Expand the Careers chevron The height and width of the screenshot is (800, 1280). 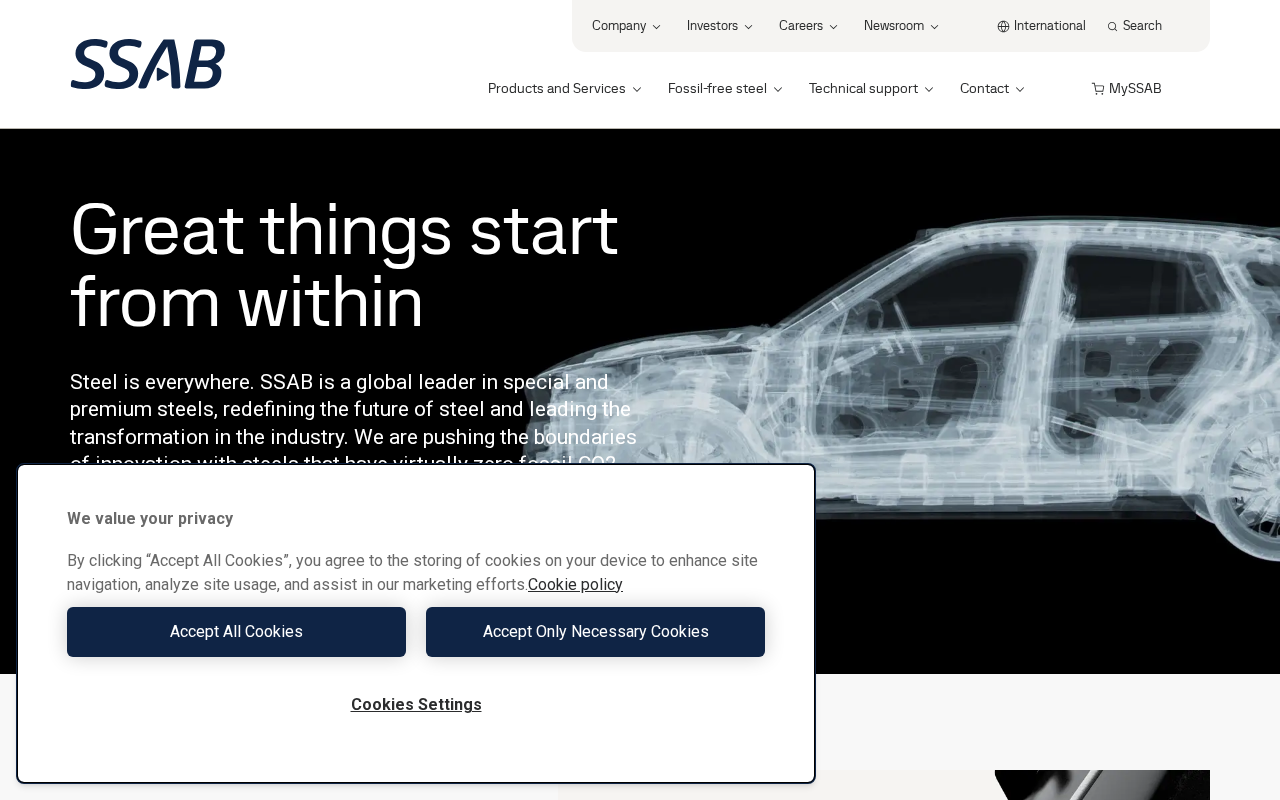coord(833,27)
